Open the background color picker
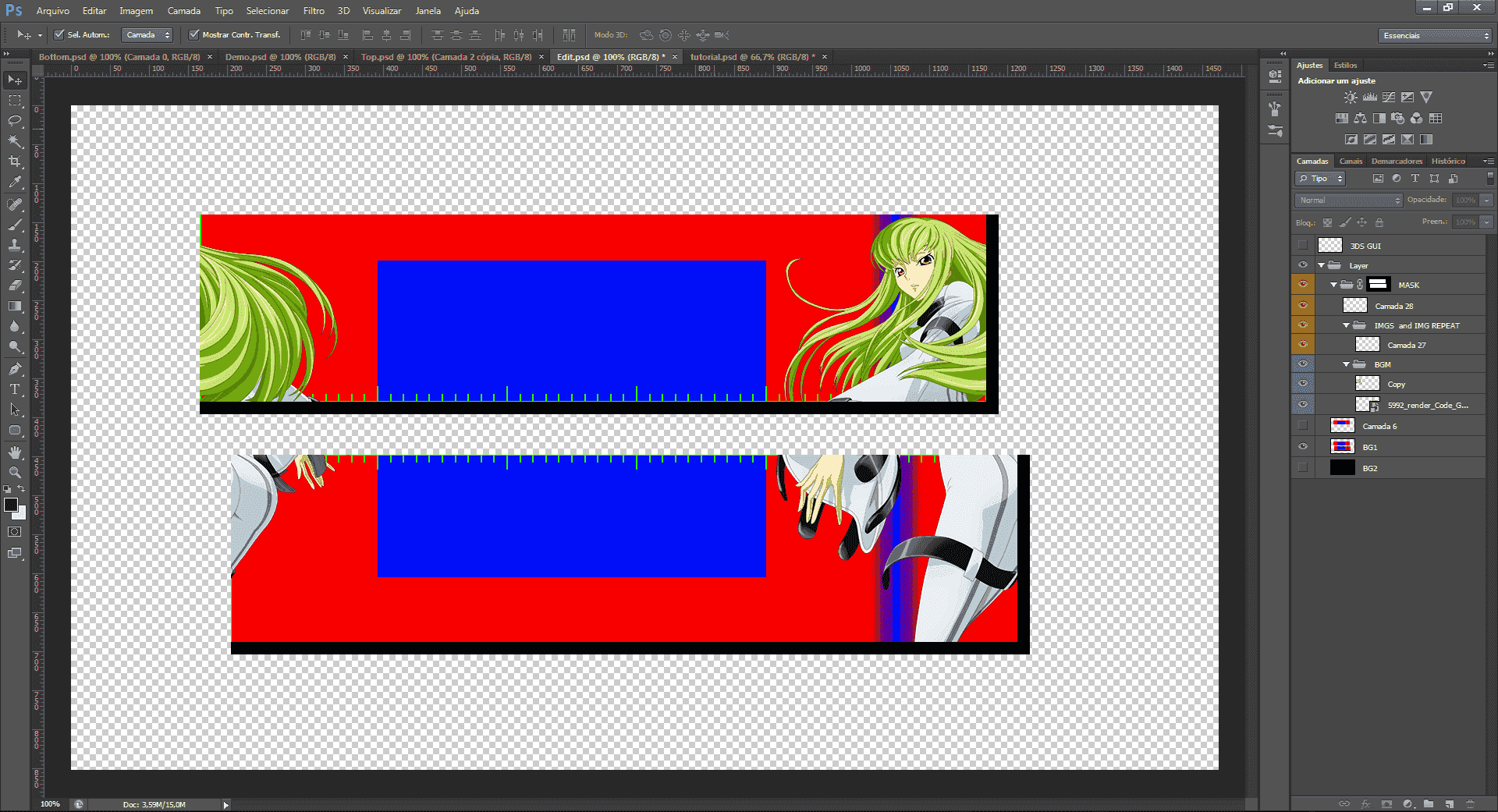Image resolution: width=1498 pixels, height=812 pixels. 21,513
